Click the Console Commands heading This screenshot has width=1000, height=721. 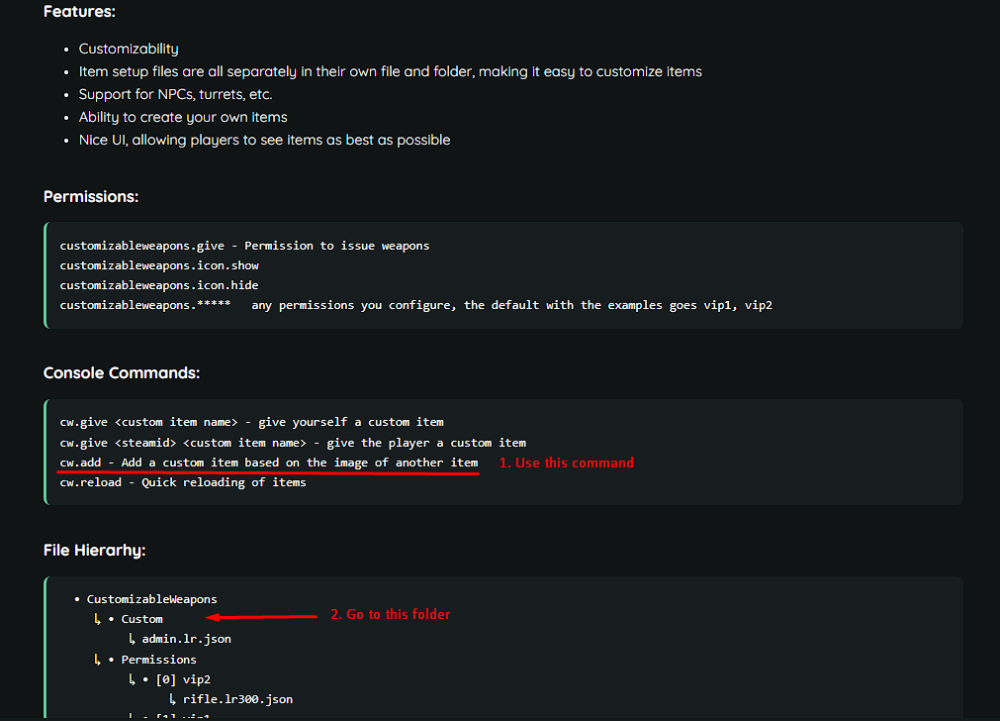(121, 373)
